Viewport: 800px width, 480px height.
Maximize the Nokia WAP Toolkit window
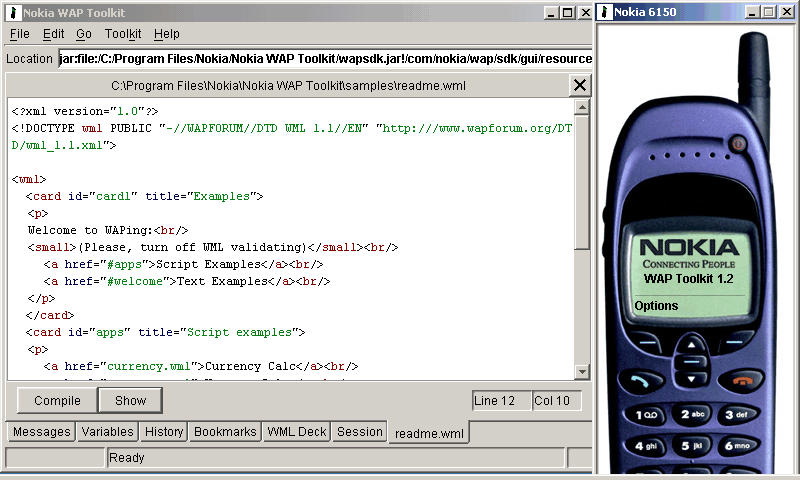(567, 13)
